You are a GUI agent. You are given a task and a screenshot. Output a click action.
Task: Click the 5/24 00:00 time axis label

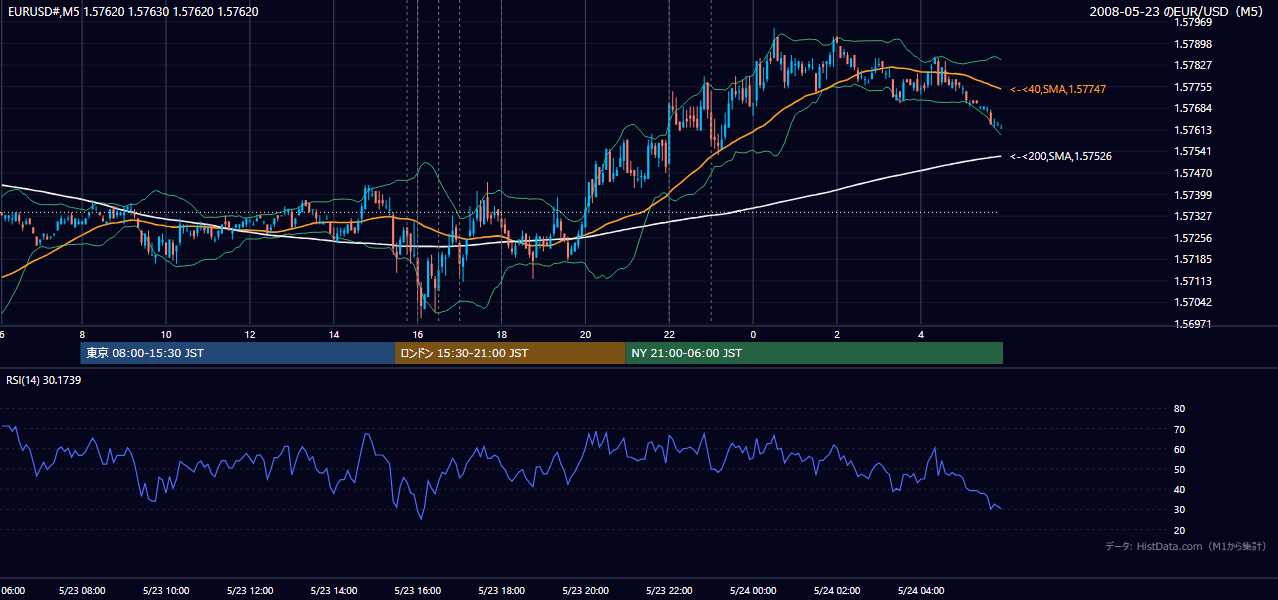pyautogui.click(x=753, y=590)
